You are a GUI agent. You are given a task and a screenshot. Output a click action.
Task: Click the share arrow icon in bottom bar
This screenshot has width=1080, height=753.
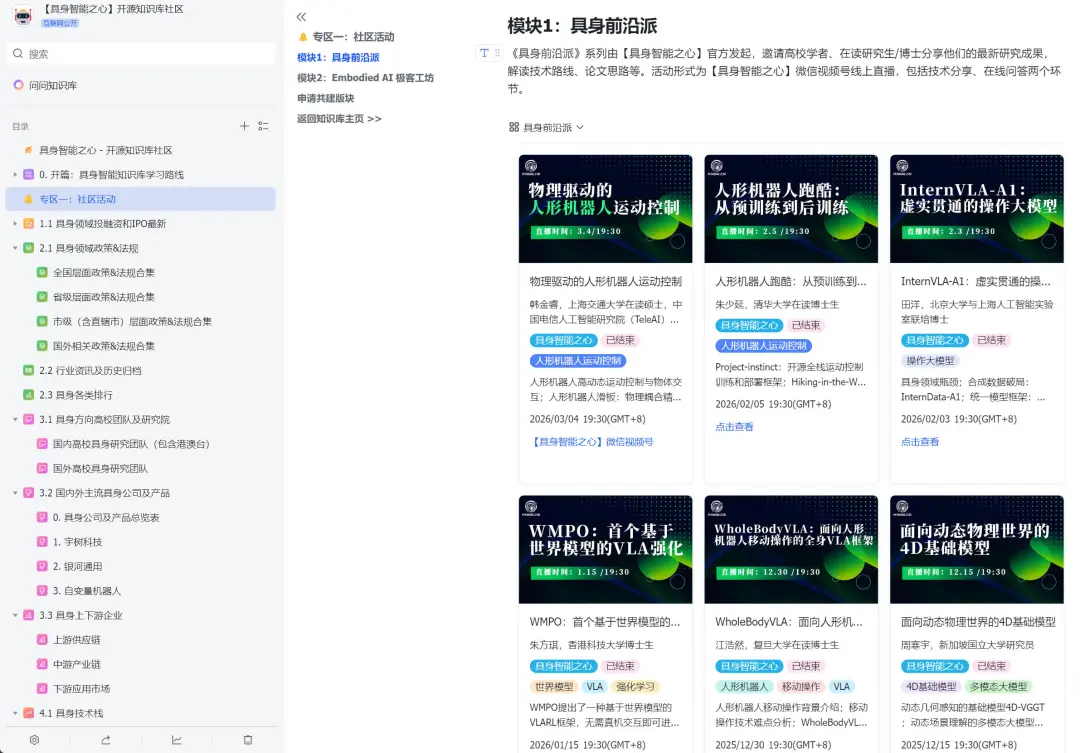(105, 740)
